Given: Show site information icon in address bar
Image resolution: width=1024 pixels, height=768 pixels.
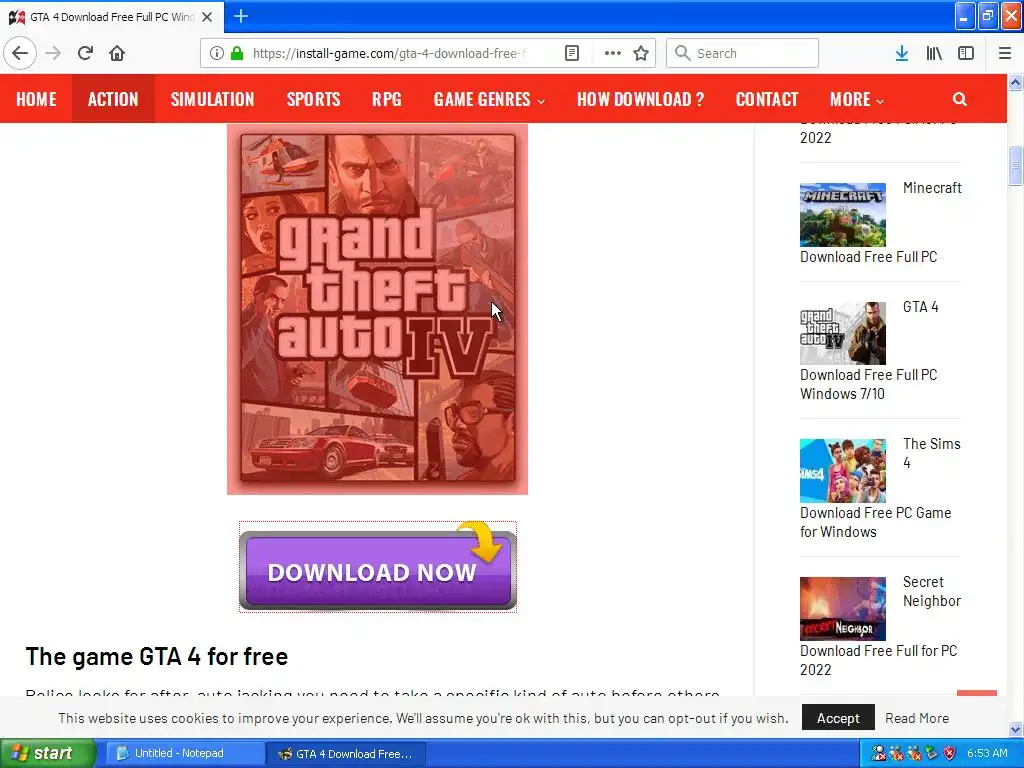Looking at the screenshot, I should tap(217, 53).
